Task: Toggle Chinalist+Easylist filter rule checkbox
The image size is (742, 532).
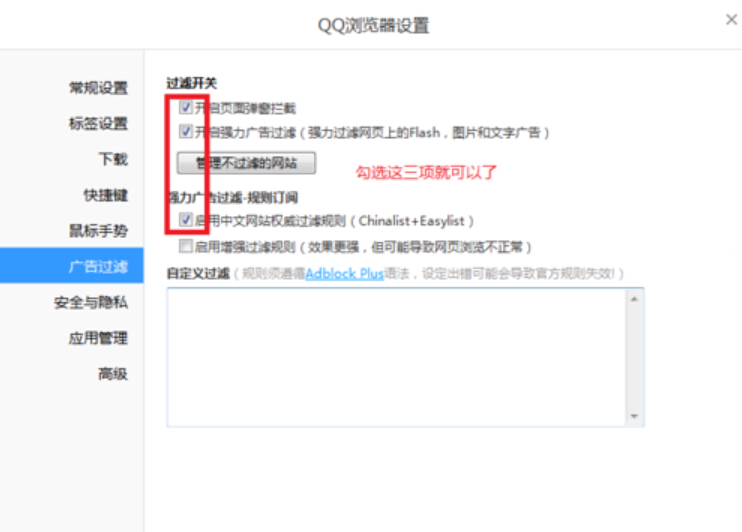Action: pyautogui.click(x=186, y=219)
